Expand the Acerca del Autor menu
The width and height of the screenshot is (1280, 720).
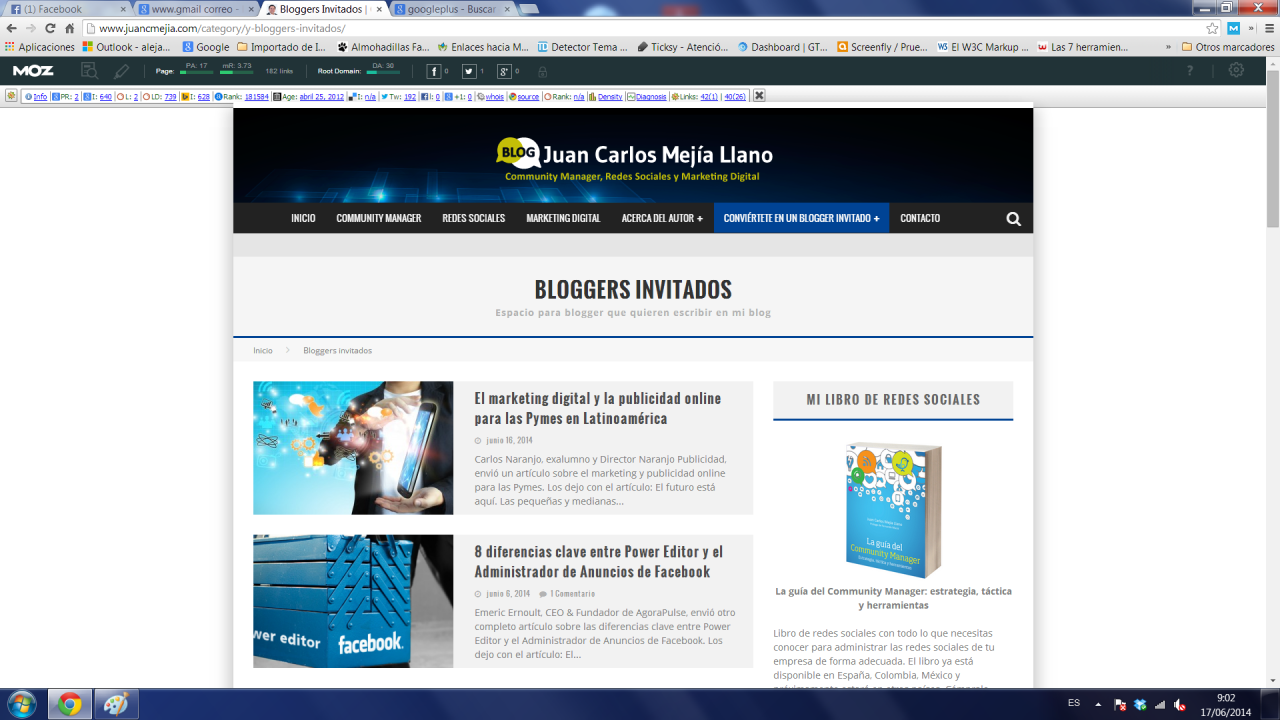point(661,218)
